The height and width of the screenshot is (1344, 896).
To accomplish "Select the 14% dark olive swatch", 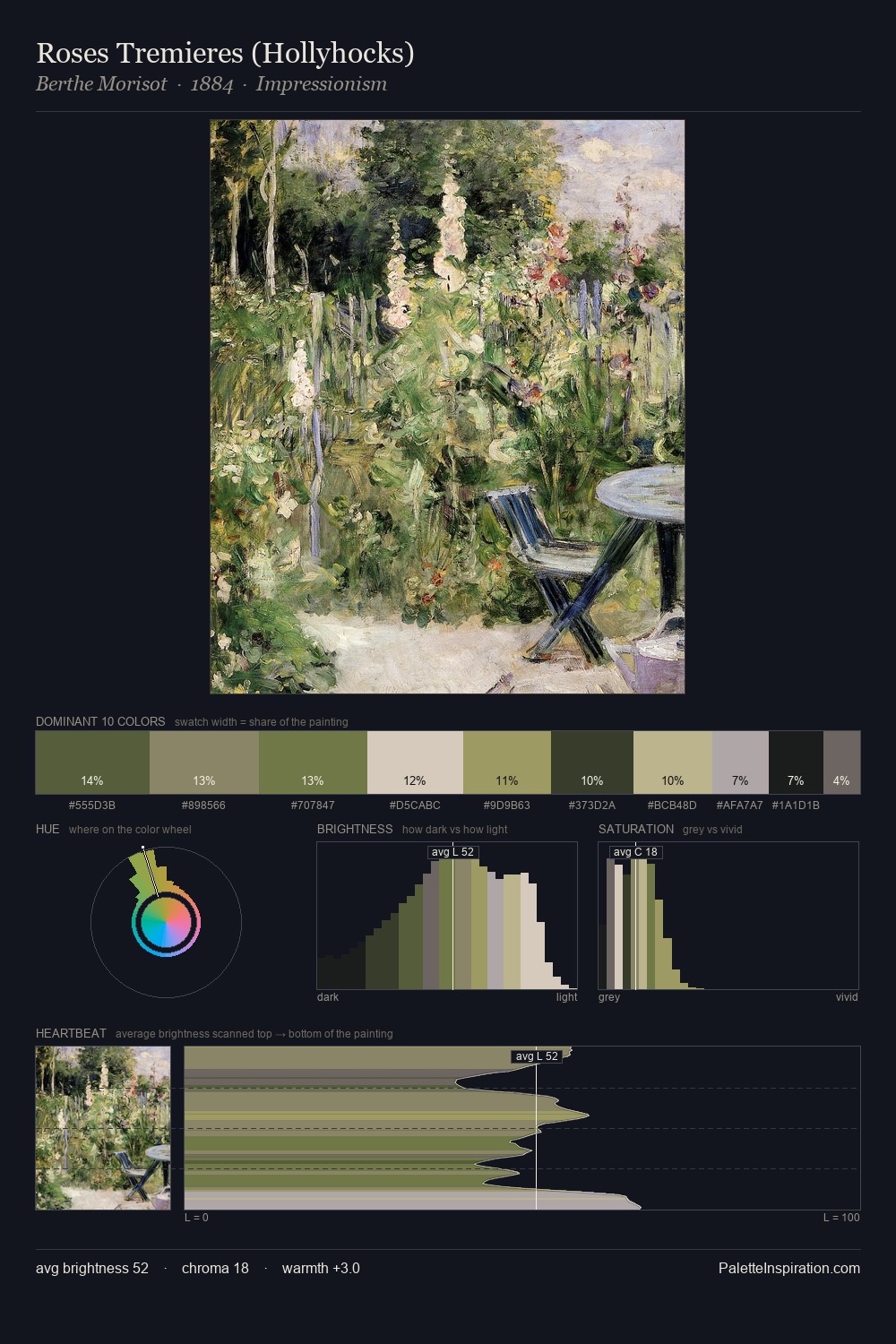I will click(x=92, y=762).
